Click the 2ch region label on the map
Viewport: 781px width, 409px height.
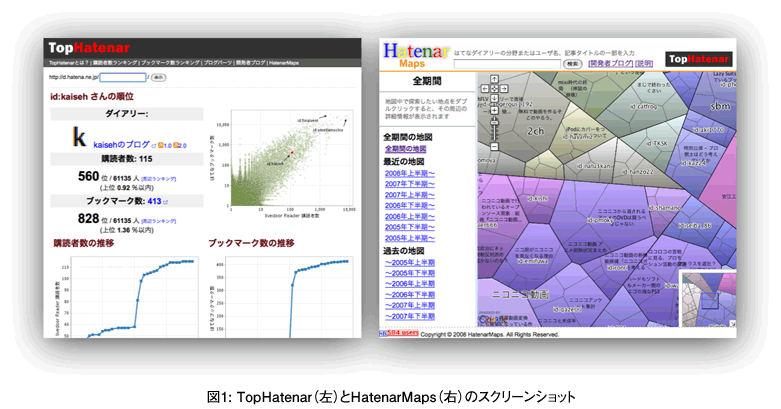pyautogui.click(x=535, y=131)
